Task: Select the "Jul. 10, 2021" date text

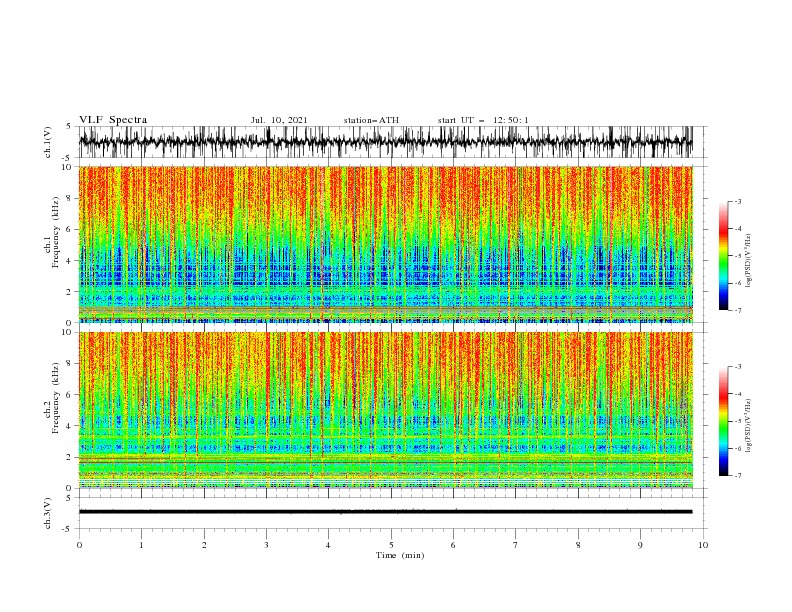Action: click(x=279, y=120)
